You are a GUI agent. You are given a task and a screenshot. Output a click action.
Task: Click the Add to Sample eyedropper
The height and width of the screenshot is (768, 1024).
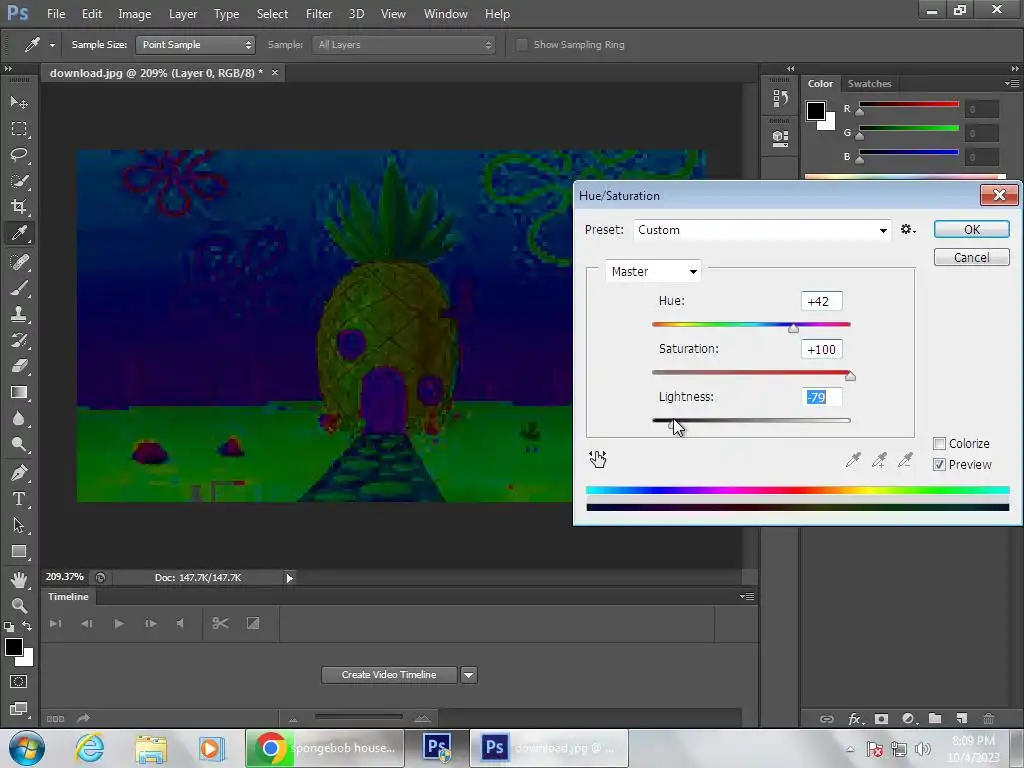point(879,460)
